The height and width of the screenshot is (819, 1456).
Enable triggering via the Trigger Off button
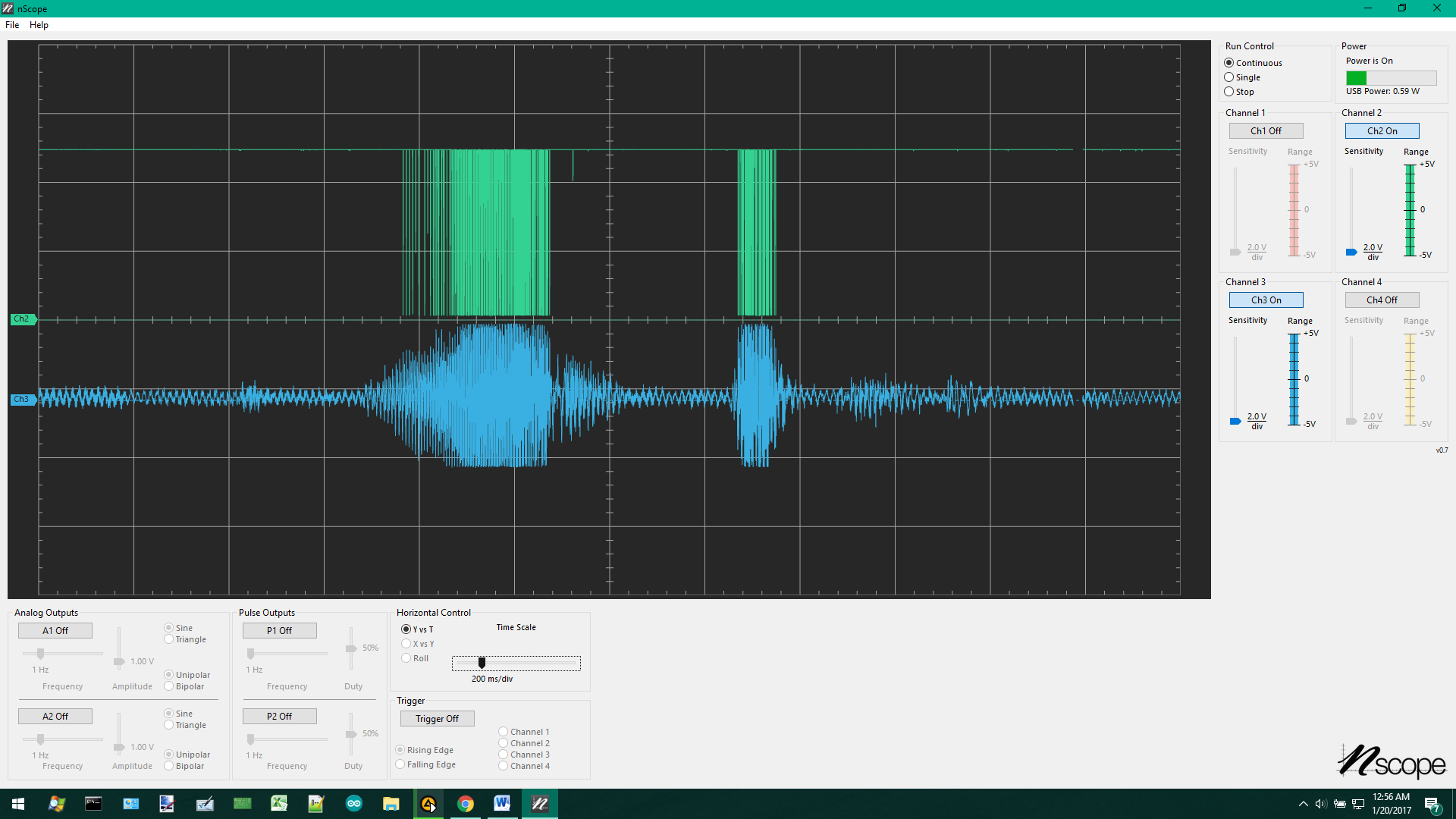tap(437, 718)
